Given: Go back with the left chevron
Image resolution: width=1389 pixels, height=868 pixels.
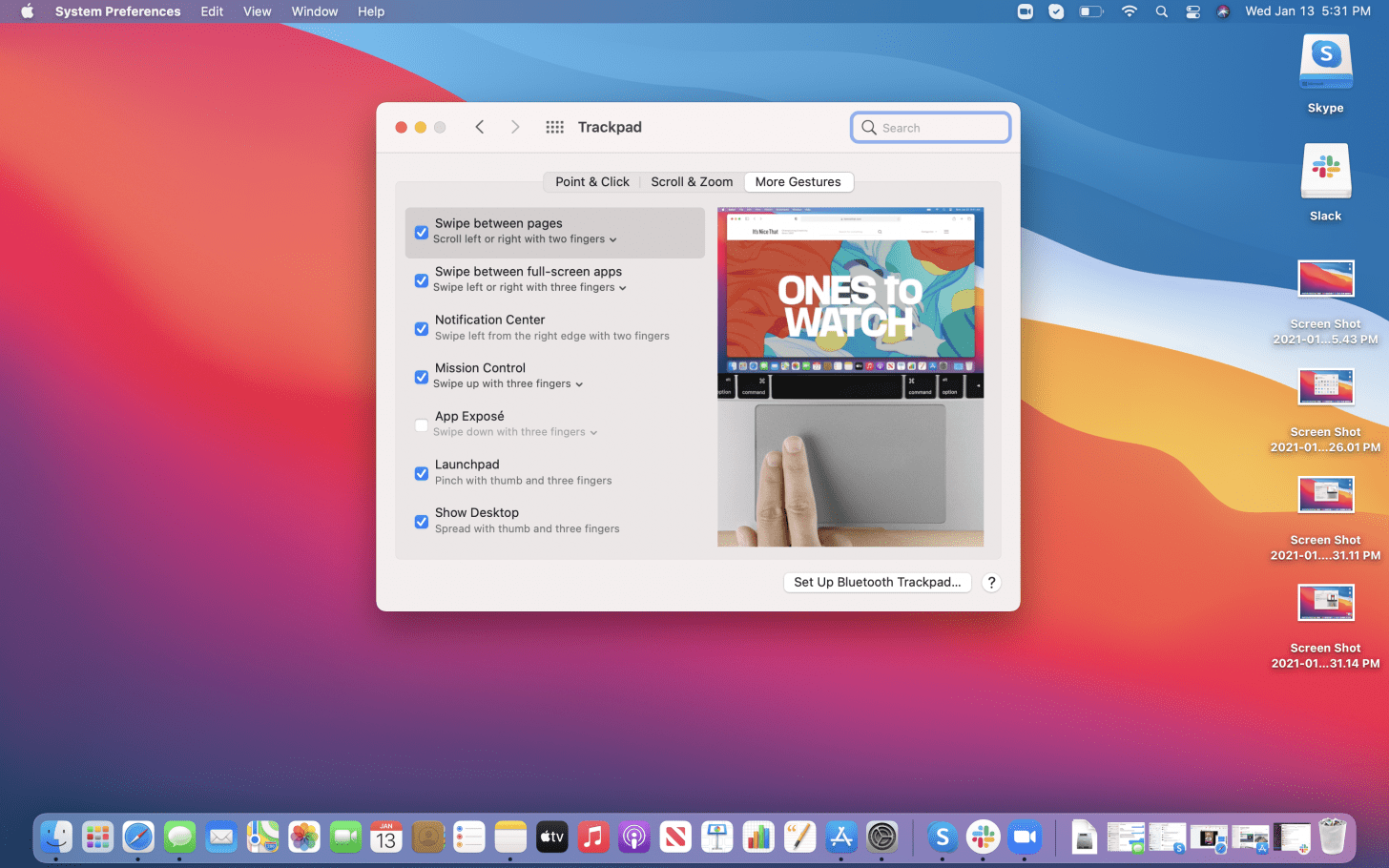Looking at the screenshot, I should coord(480,127).
